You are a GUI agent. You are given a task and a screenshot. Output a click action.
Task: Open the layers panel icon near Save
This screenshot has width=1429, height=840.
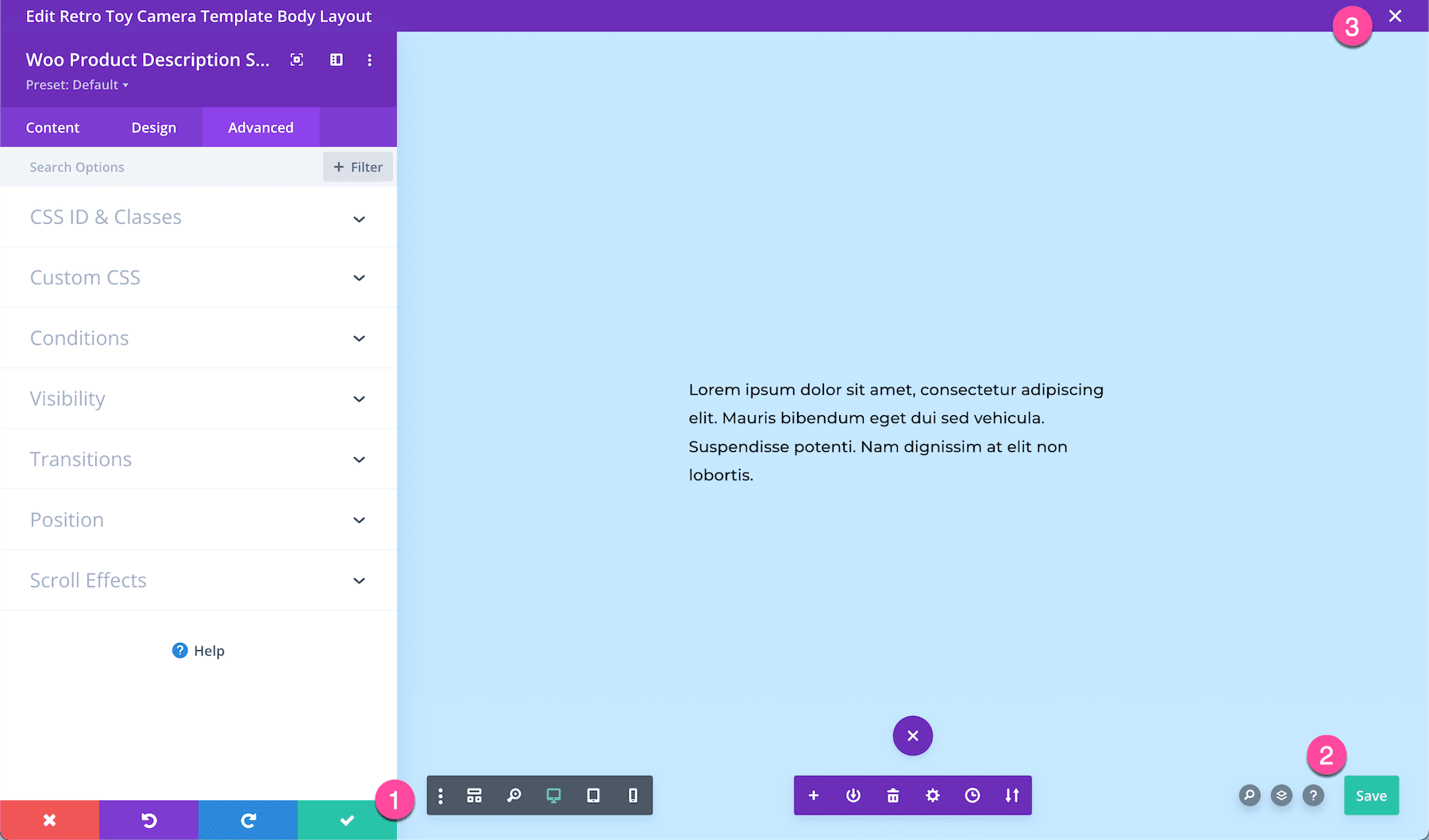[x=1281, y=795]
